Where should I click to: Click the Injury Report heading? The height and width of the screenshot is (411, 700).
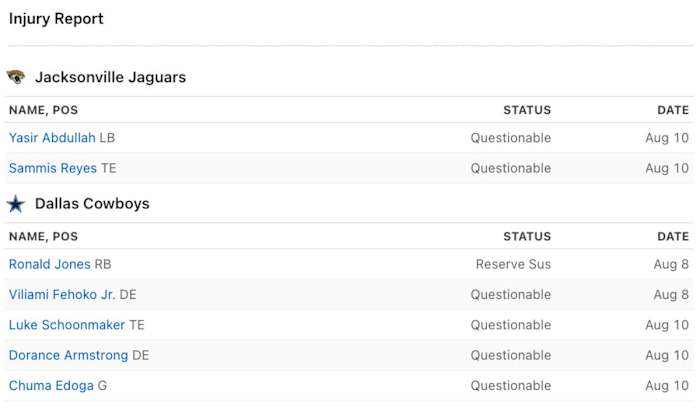click(x=56, y=19)
